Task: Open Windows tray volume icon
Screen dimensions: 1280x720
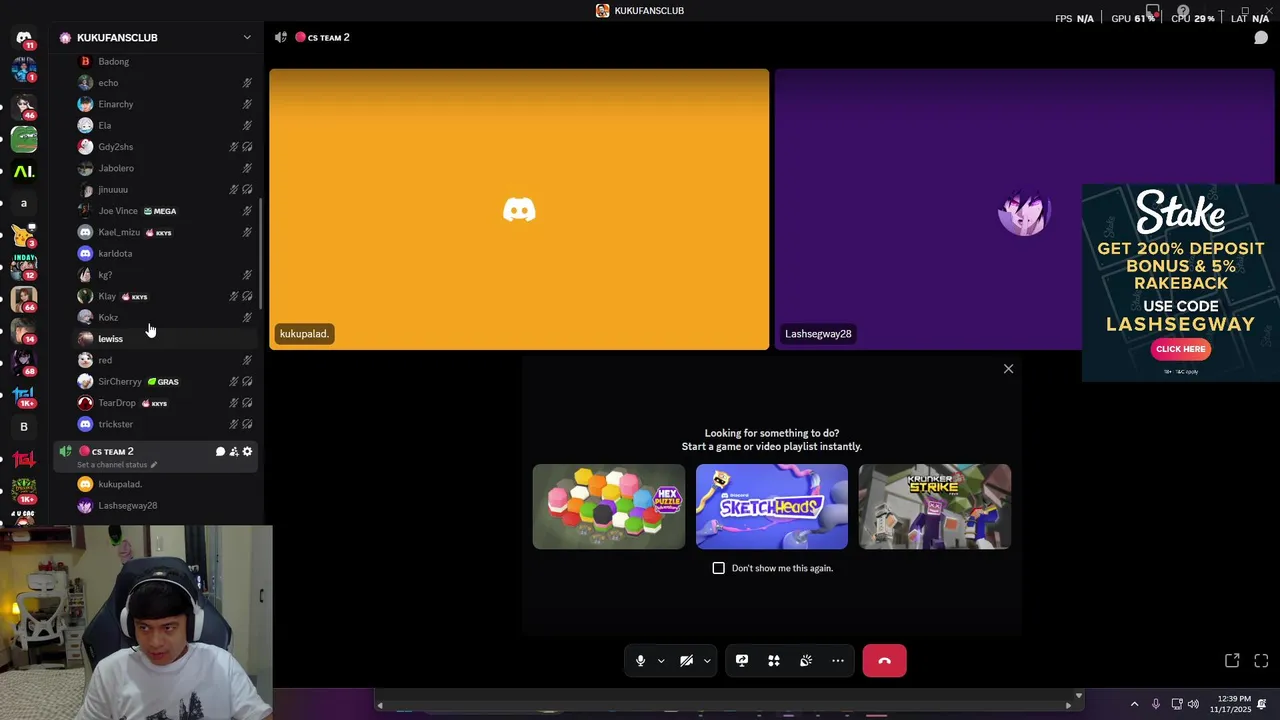Action: coord(1193,704)
